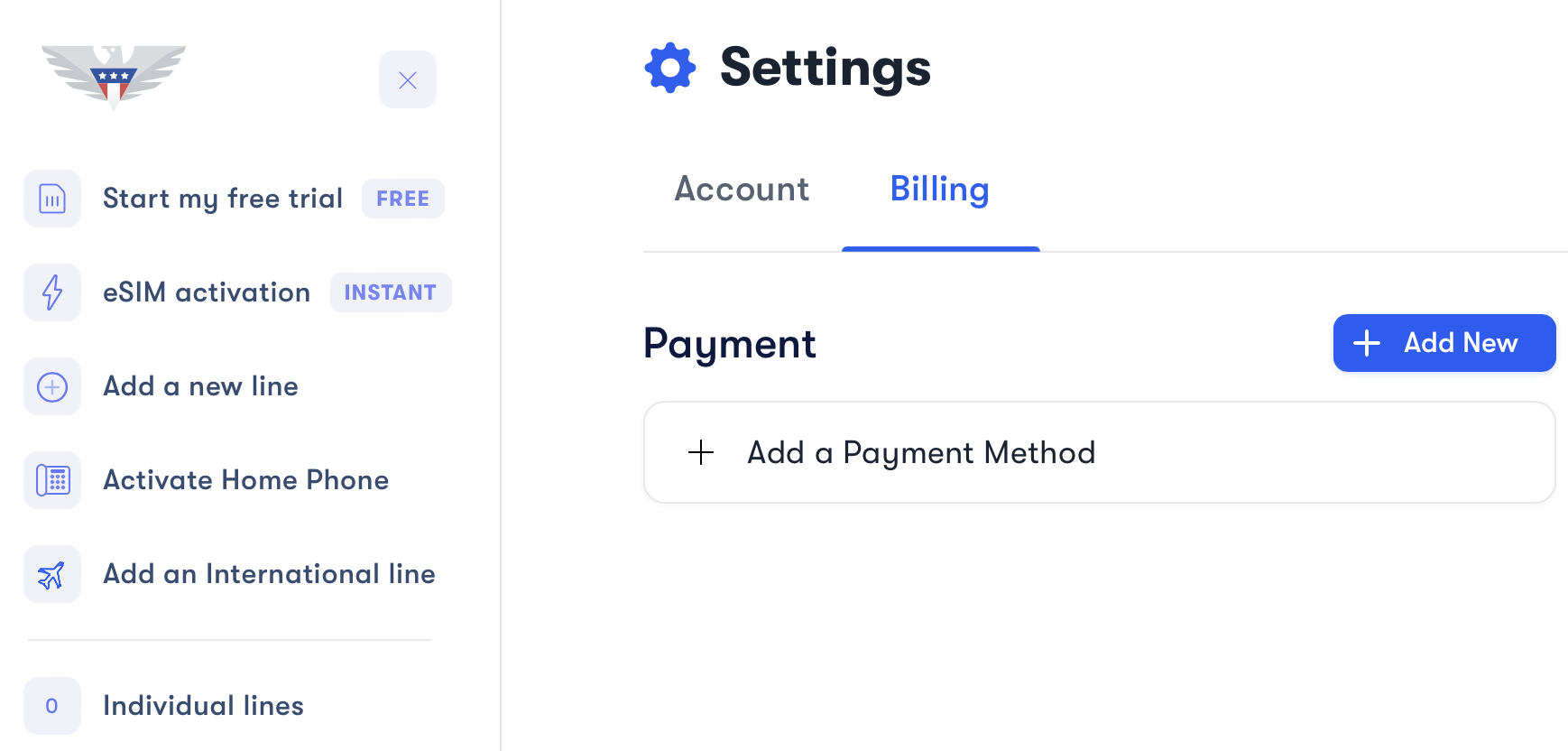Image resolution: width=1568 pixels, height=751 pixels.
Task: Open Start my free trial
Action: coord(223,199)
